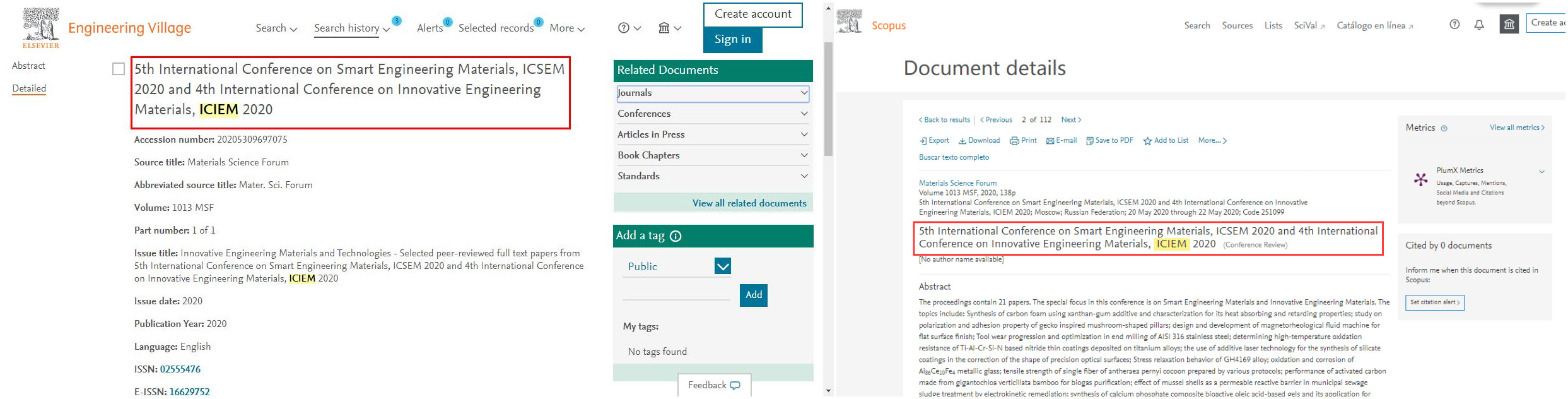Open Scopus notifications bell icon
Screen dimensions: 1568x399
1479,25
